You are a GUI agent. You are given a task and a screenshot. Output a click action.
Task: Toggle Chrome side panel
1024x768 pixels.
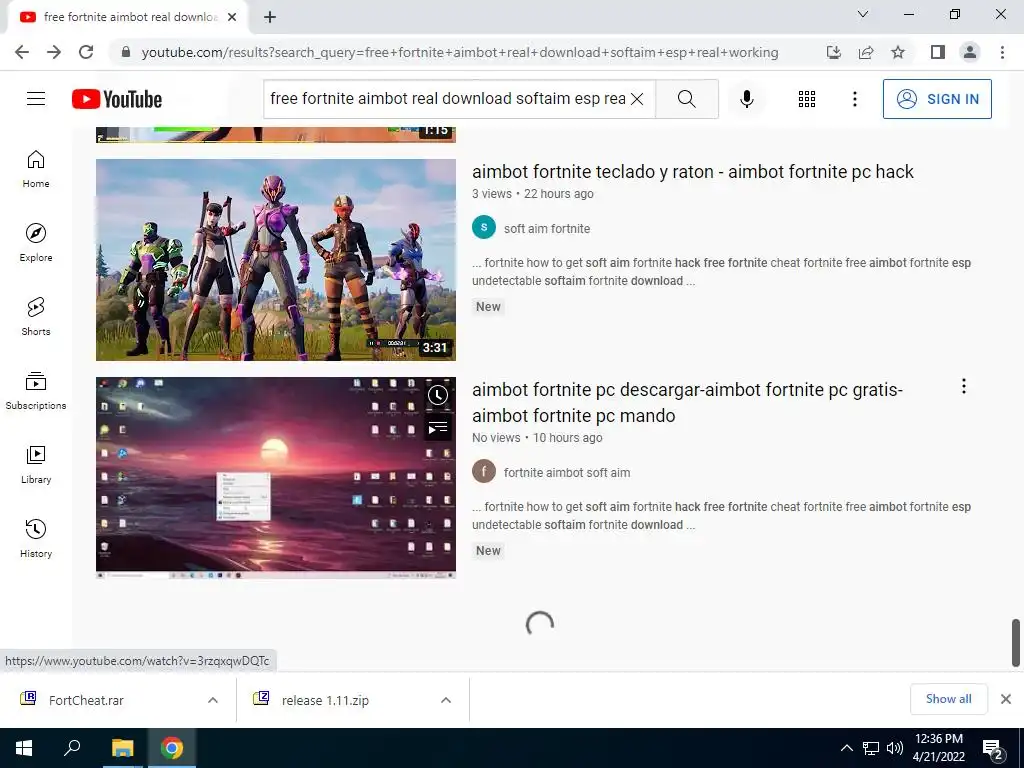pos(938,52)
